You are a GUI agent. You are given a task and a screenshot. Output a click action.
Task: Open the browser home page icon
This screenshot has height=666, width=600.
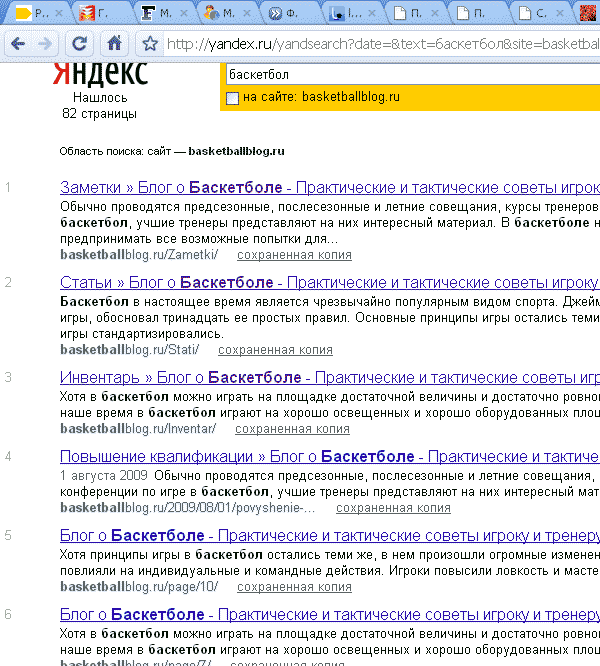coord(114,43)
